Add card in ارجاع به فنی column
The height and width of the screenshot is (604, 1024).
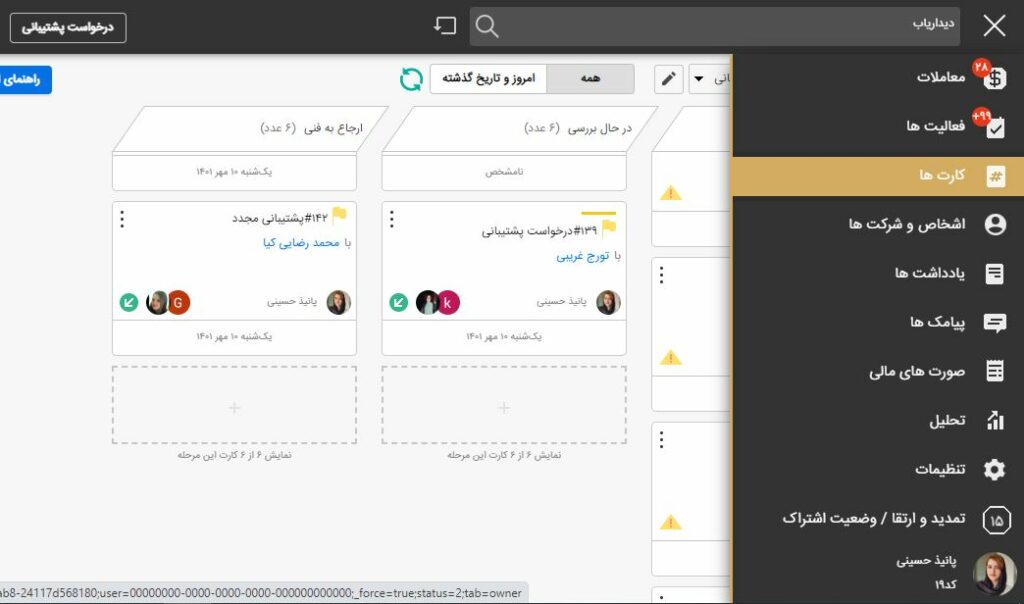coord(234,405)
